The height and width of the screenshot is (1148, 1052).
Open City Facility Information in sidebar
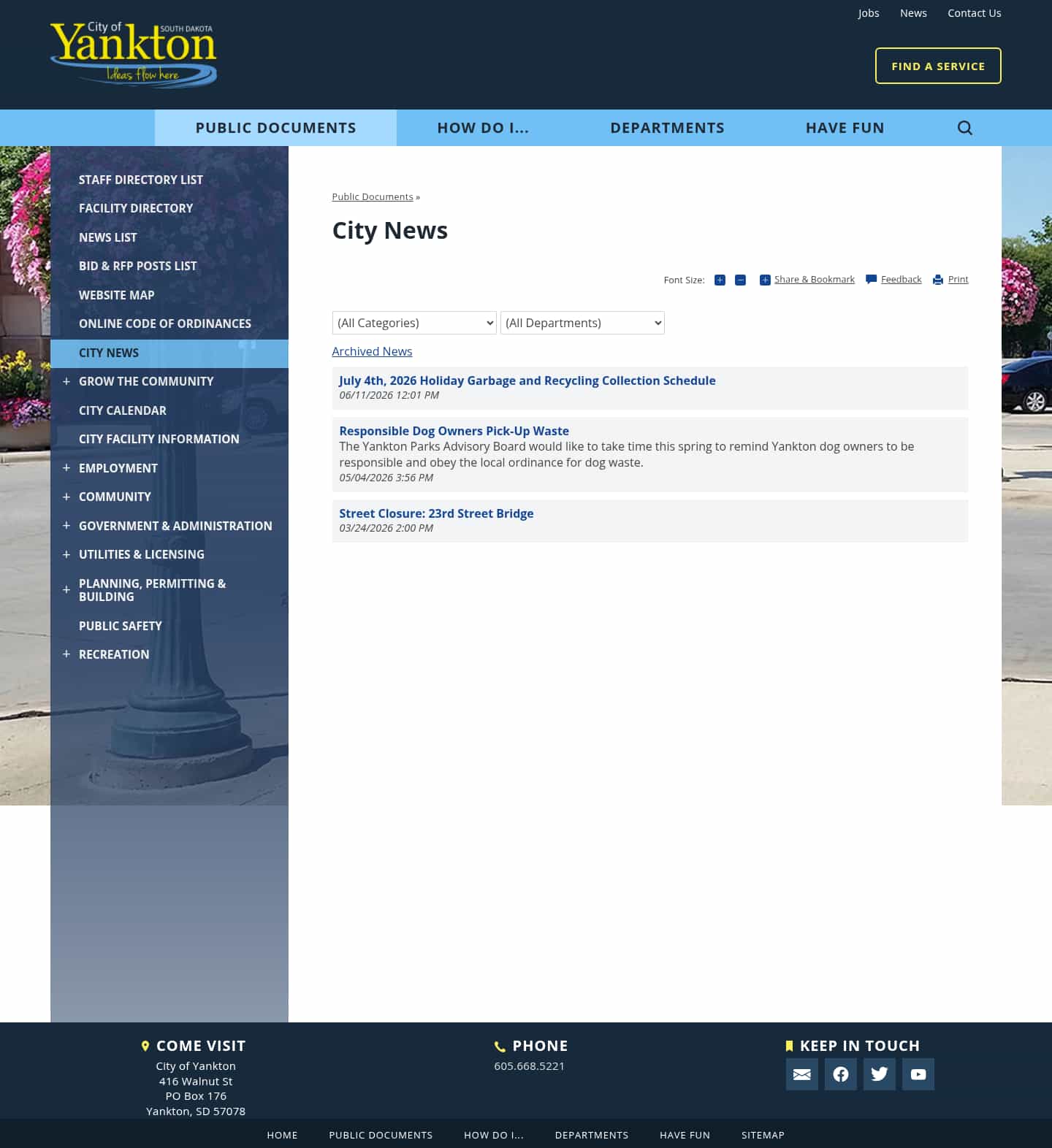point(159,439)
